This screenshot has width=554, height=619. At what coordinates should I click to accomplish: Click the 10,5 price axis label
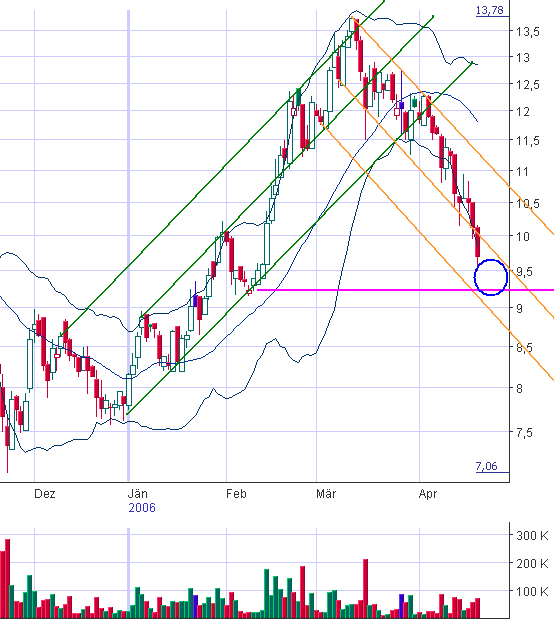[528, 204]
